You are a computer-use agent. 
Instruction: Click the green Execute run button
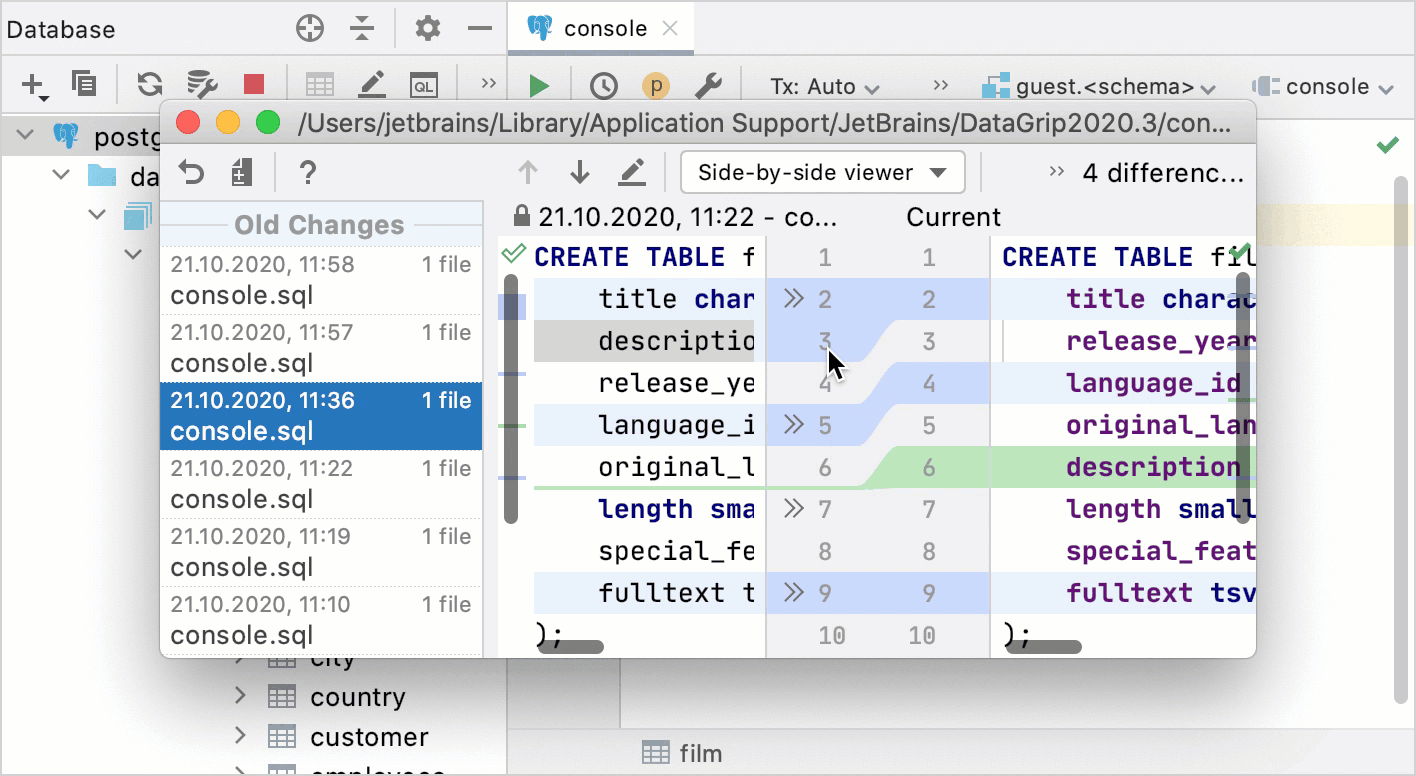click(539, 86)
